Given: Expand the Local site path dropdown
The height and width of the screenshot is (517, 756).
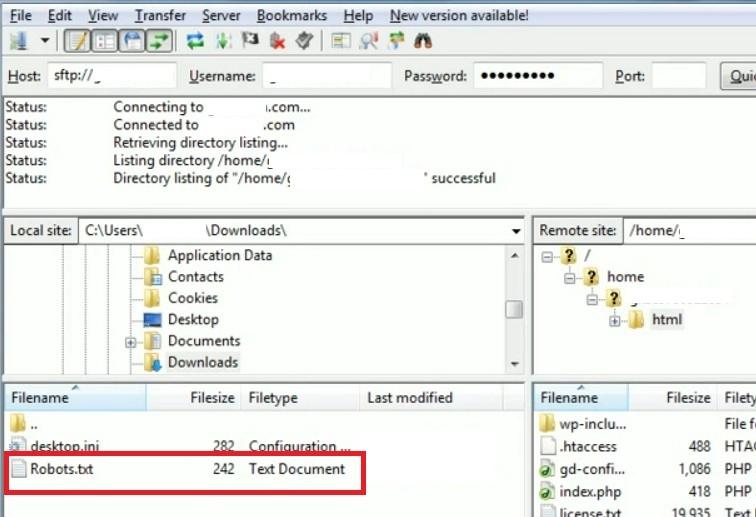Looking at the screenshot, I should [516, 231].
